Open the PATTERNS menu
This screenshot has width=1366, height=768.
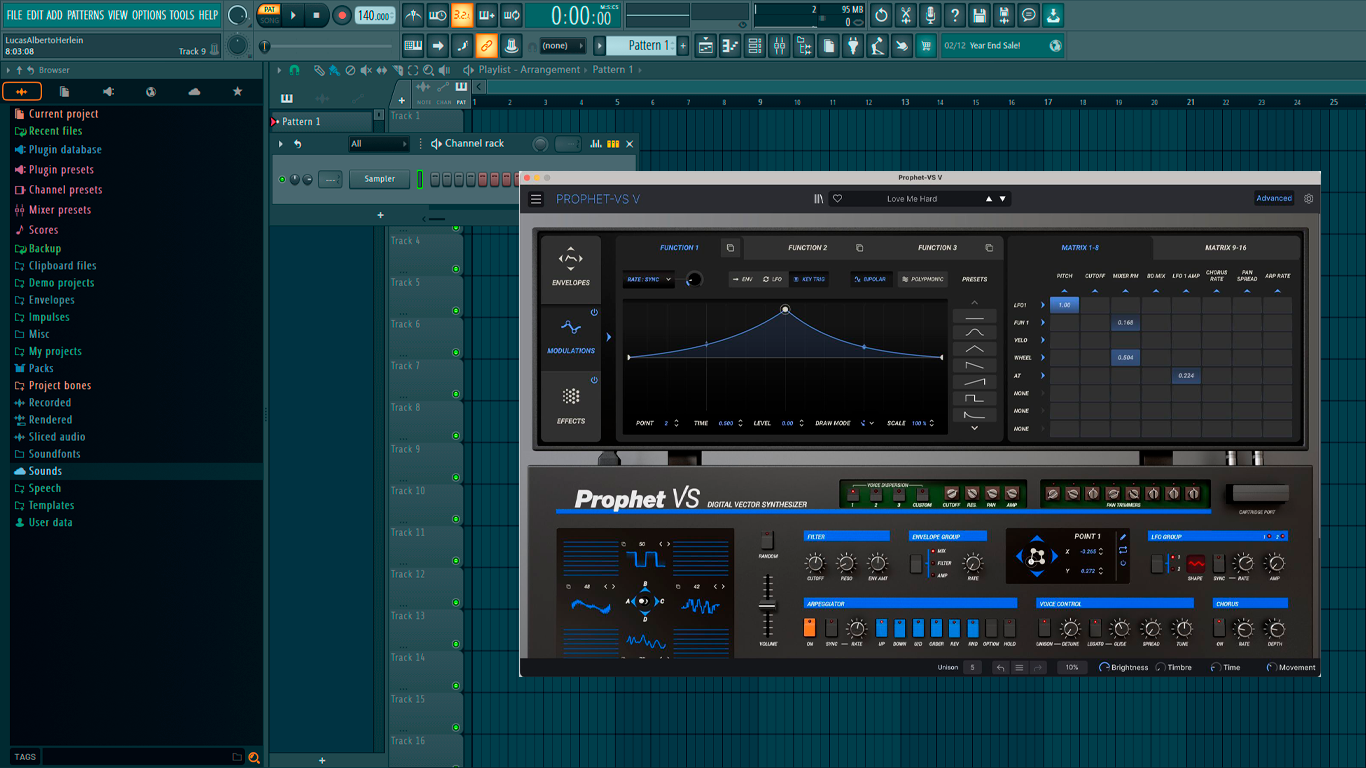[85, 15]
